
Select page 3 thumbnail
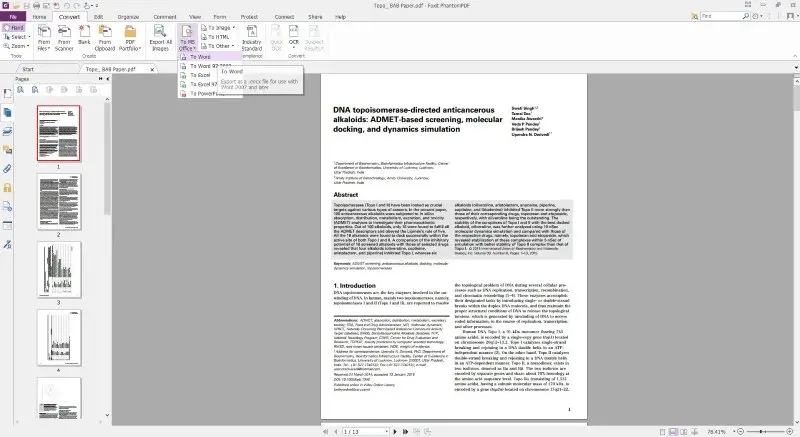(x=59, y=269)
